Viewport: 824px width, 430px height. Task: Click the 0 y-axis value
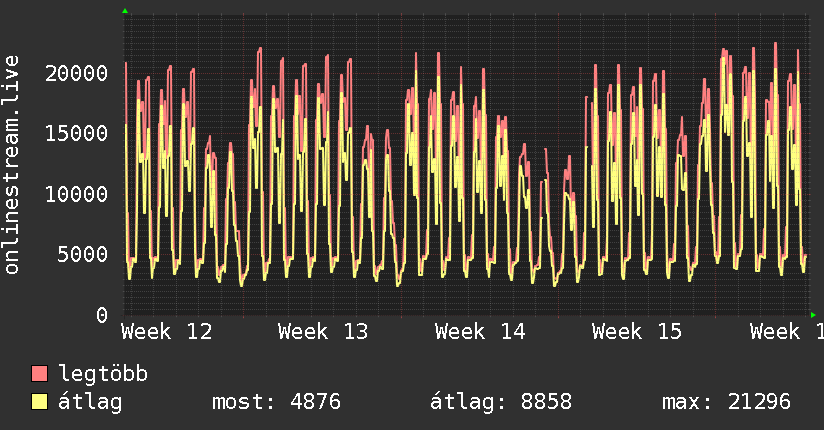(x=102, y=315)
